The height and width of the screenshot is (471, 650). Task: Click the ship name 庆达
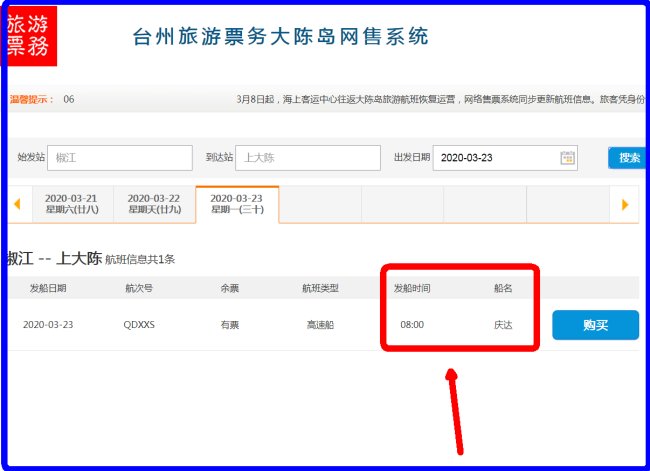coord(503,325)
